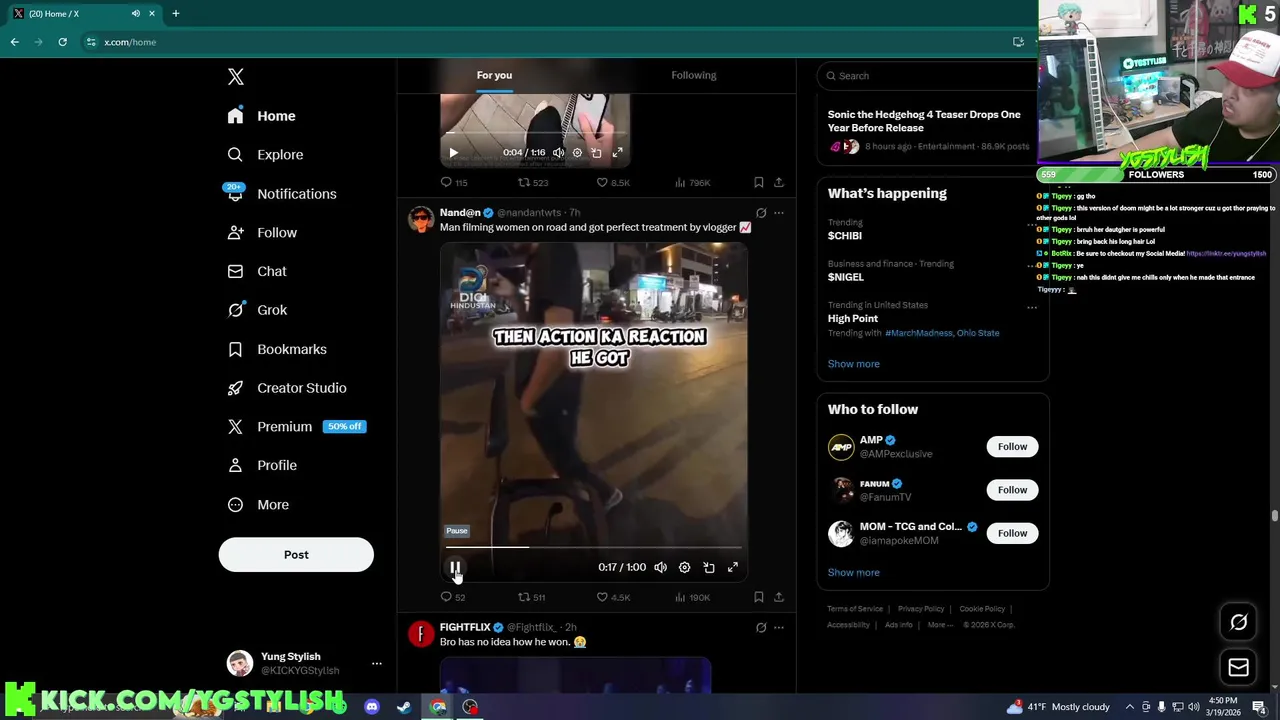This screenshot has height=720, width=1280.
Task: Open replies on the post with 115 comments
Action: [454, 182]
